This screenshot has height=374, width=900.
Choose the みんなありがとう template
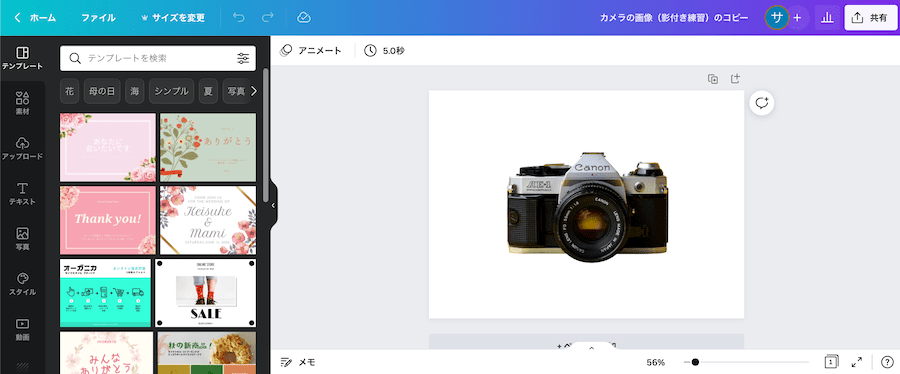[106, 352]
